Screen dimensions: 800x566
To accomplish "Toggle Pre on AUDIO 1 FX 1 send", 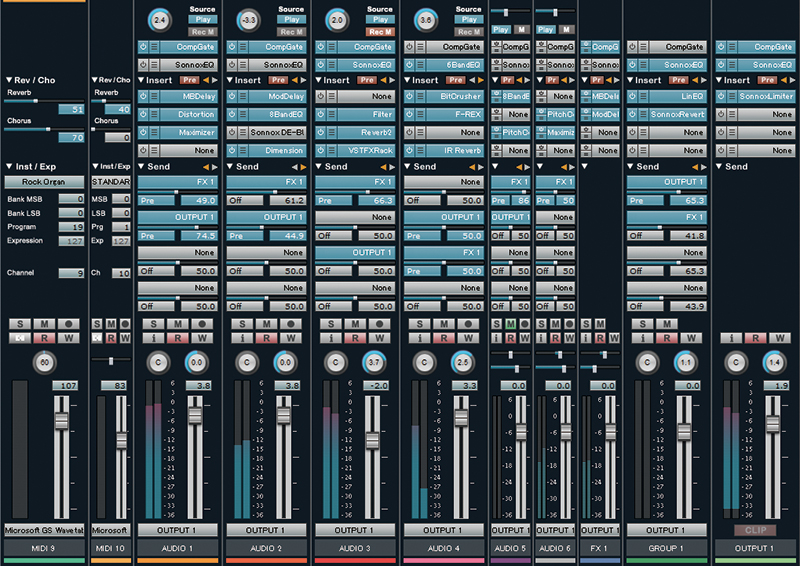I will tap(156, 201).
